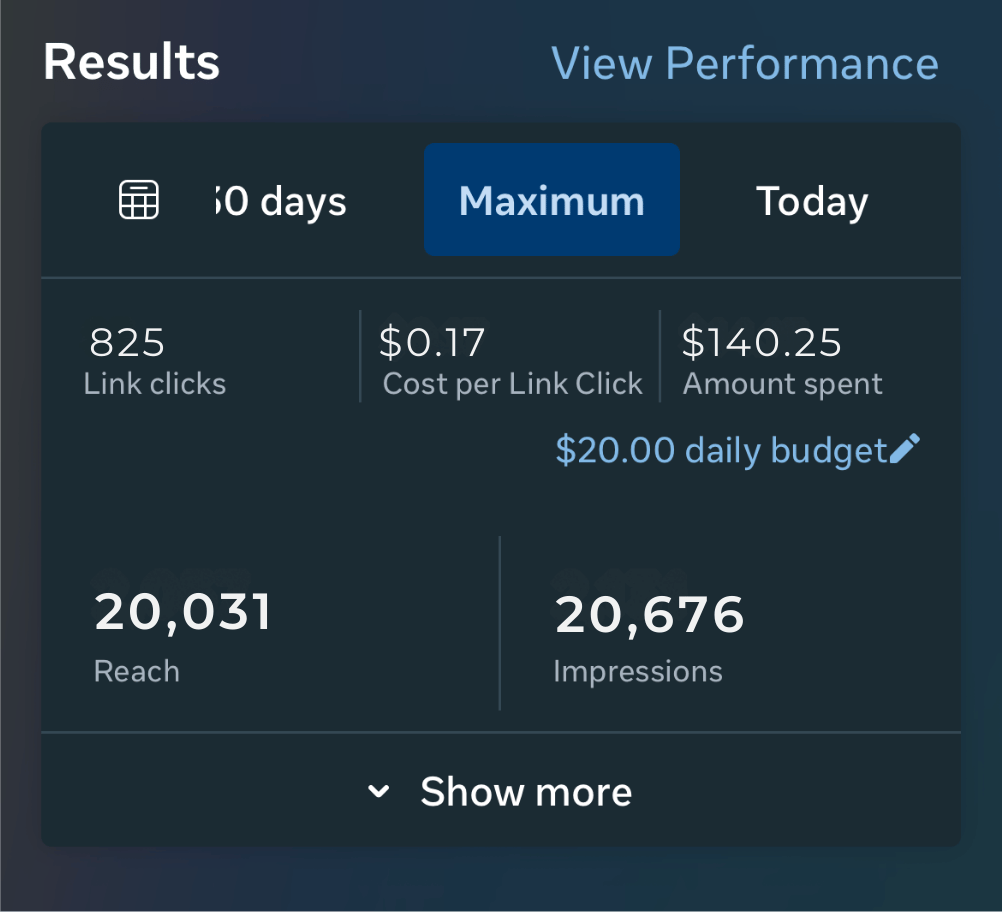Click the $0.17 cost value
1002x912 pixels.
[x=432, y=343]
